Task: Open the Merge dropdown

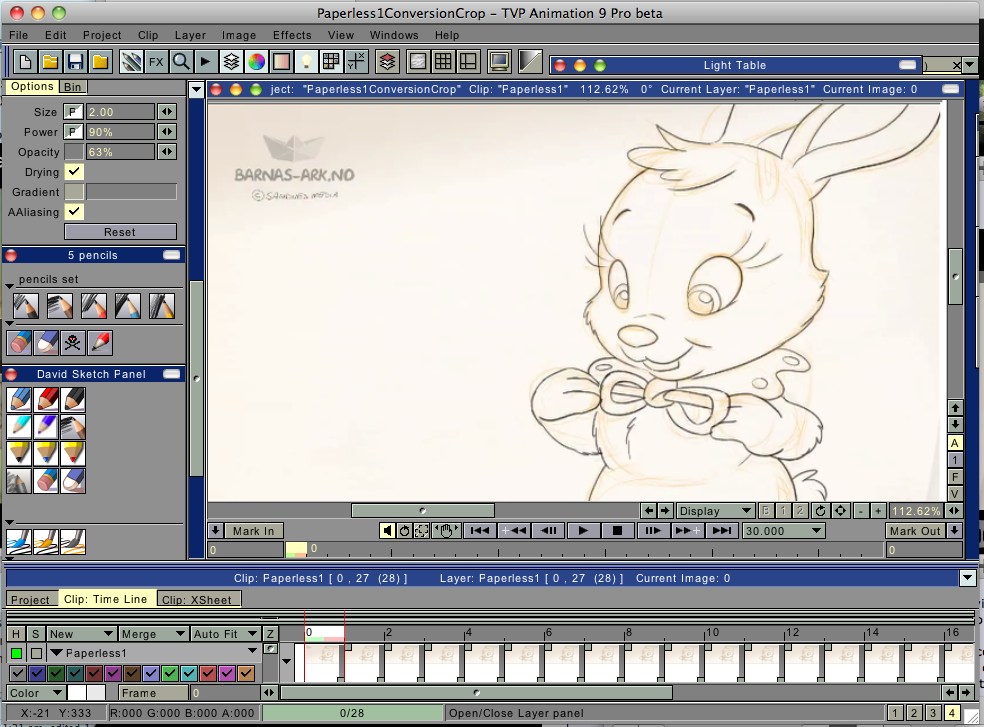Action: [152, 634]
